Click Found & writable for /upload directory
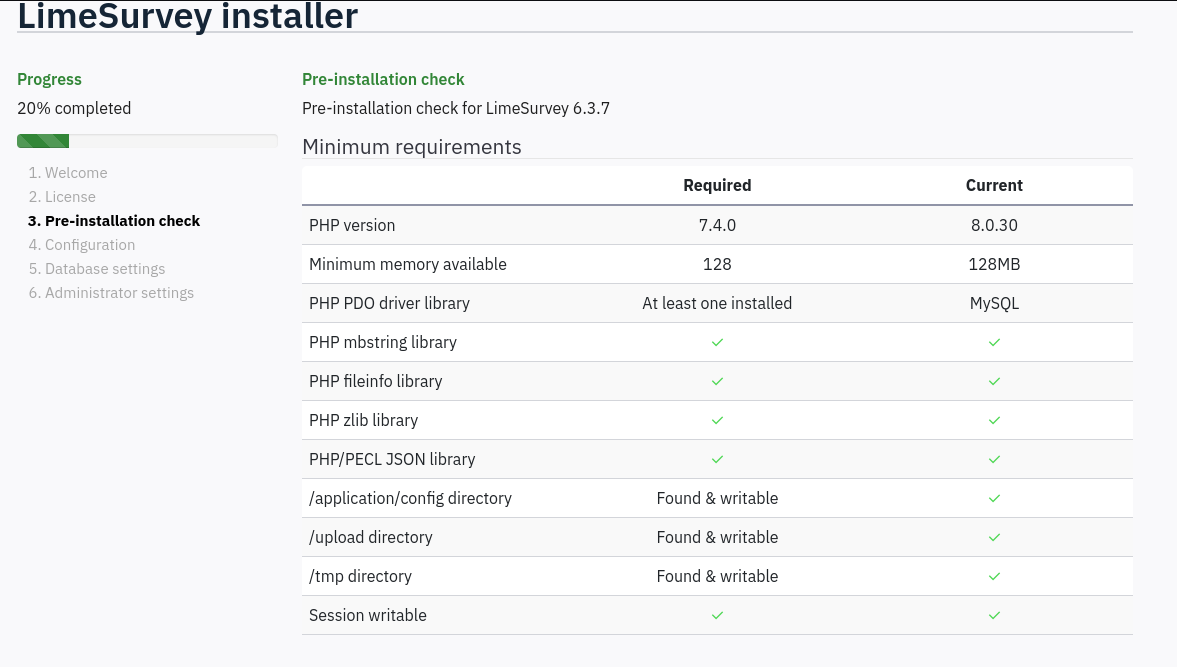Screen dimensions: 1177x667 (717, 537)
